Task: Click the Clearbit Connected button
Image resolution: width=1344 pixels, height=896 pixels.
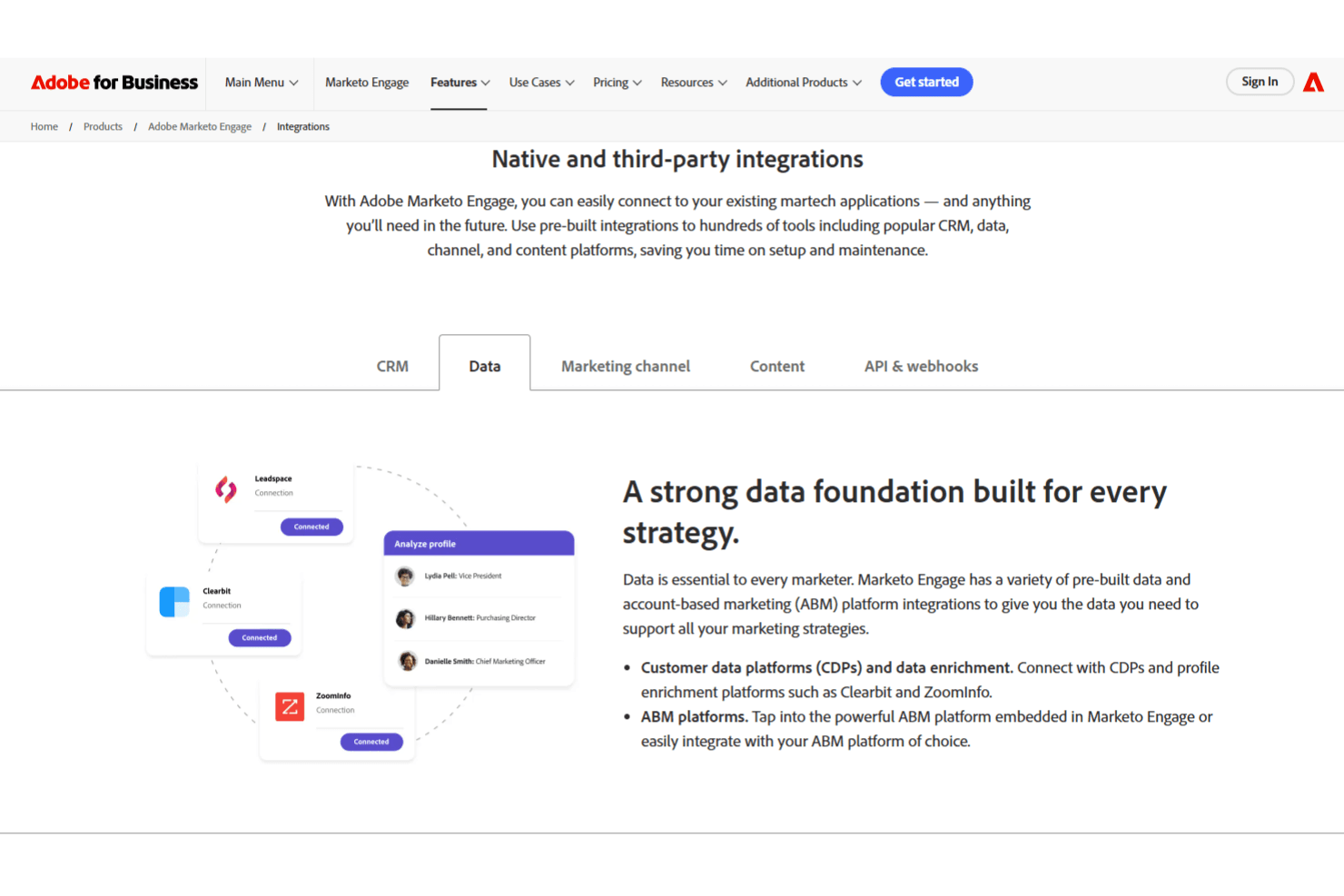Action: (260, 638)
